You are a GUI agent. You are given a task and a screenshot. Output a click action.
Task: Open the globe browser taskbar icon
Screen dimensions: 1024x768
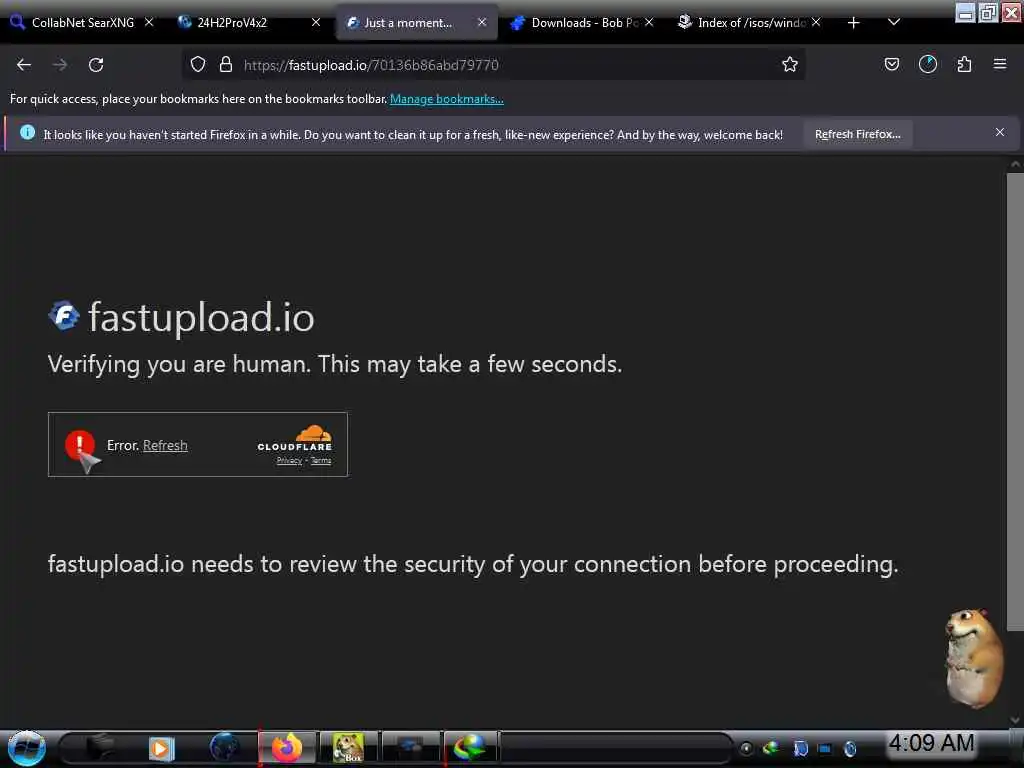coord(224,747)
